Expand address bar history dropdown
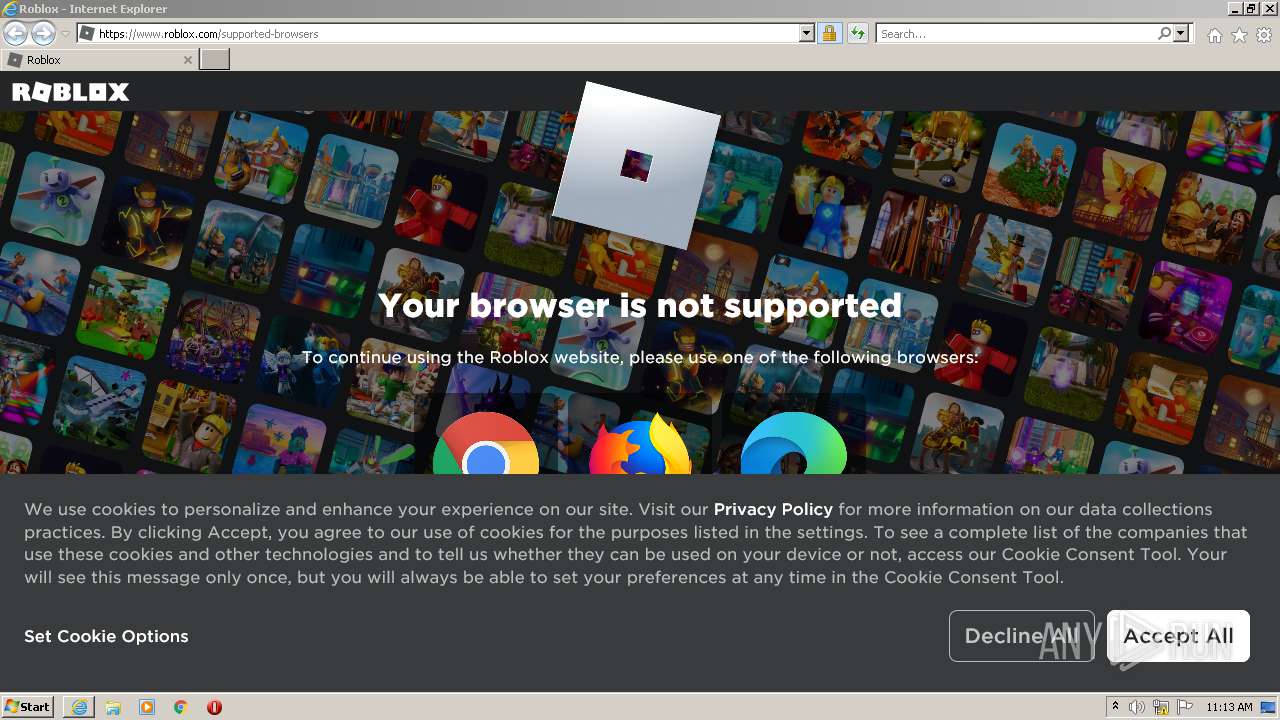Viewport: 1280px width, 720px height. click(x=807, y=34)
